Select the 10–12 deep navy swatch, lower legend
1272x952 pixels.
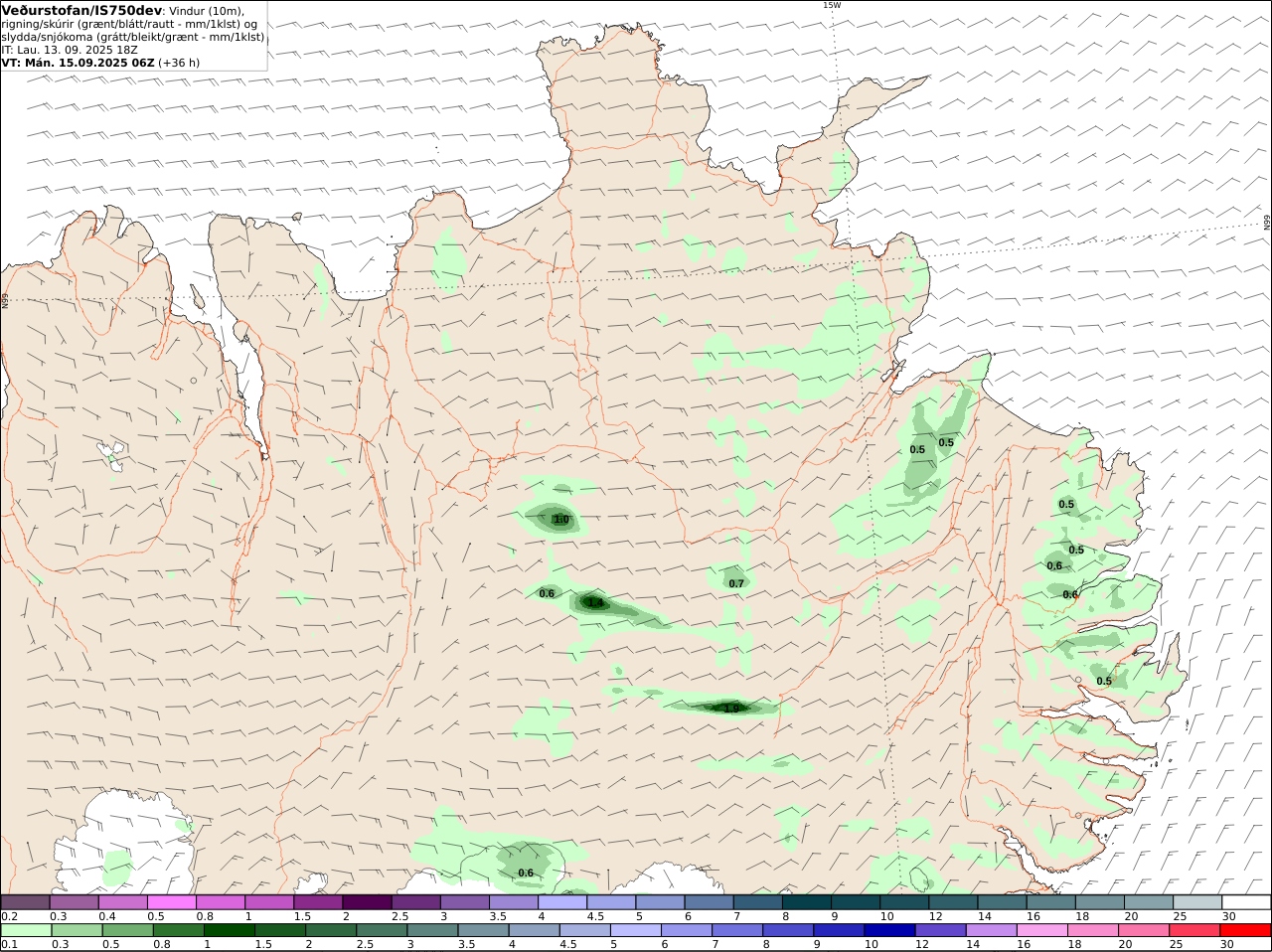point(888,930)
